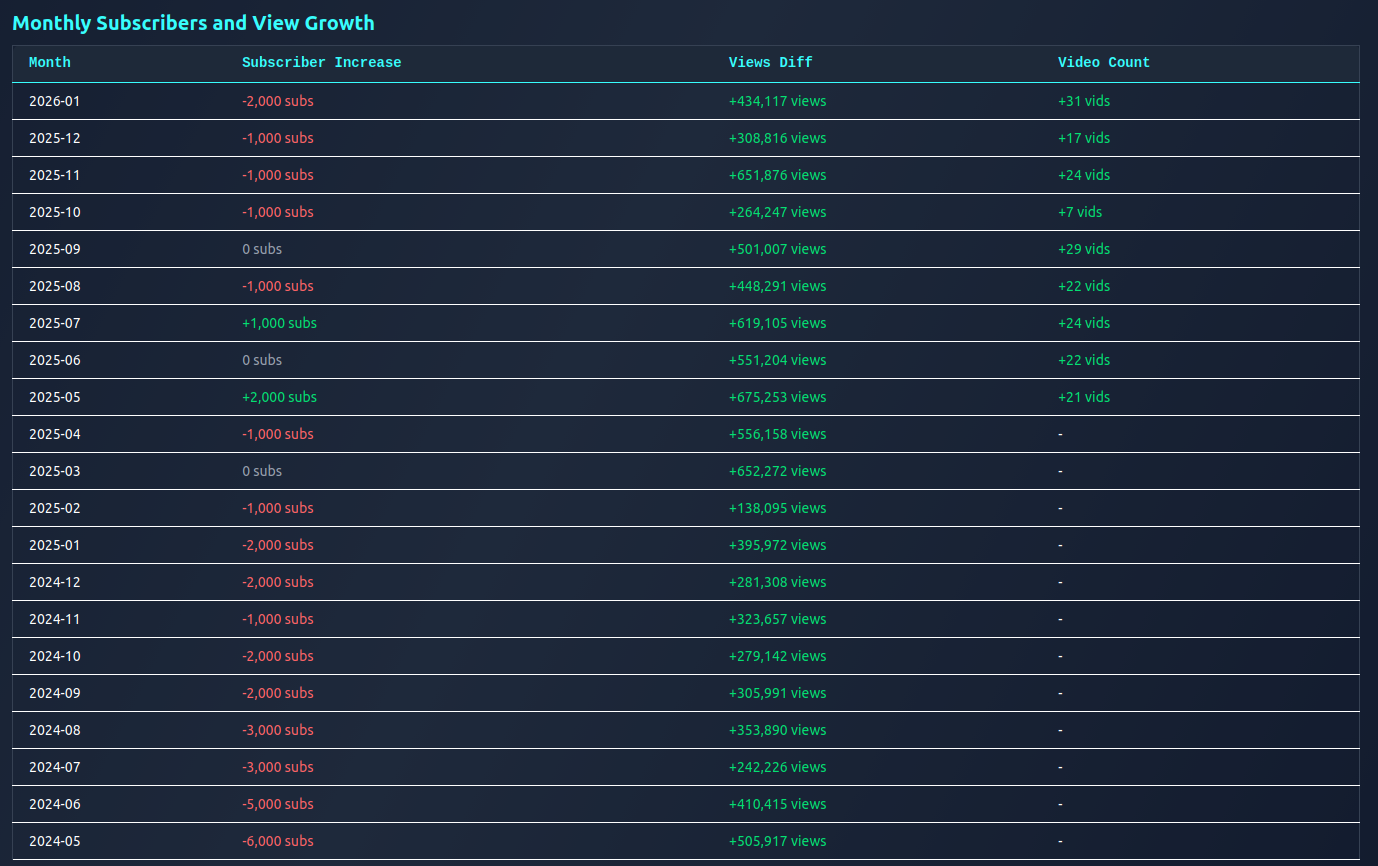Click -2,000 subs in the 2026-01 row
This screenshot has width=1378, height=866.
278,101
